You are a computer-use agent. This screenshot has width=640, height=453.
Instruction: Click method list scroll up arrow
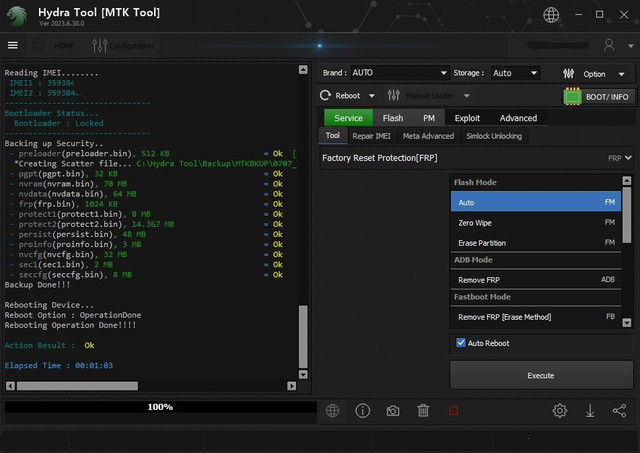coord(627,180)
